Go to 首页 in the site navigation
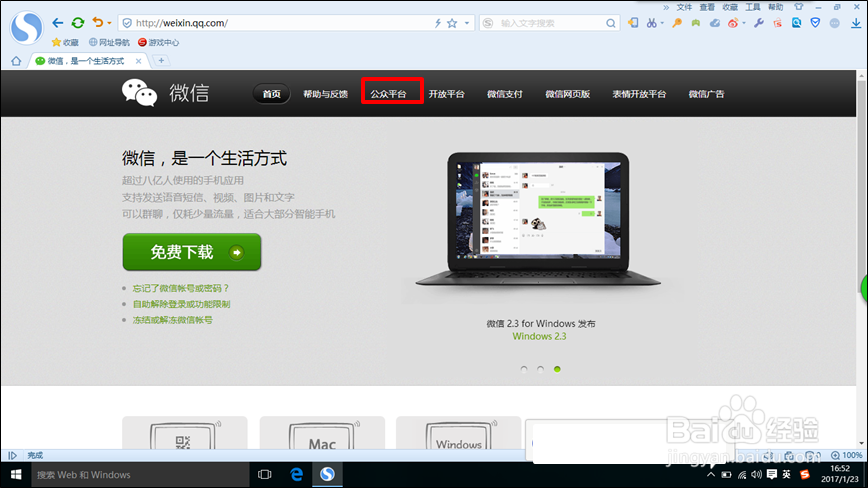 pyautogui.click(x=271, y=94)
